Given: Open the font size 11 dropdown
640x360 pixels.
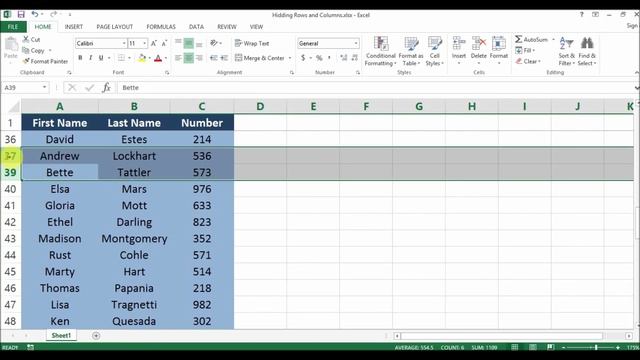Looking at the screenshot, I should 144,43.
